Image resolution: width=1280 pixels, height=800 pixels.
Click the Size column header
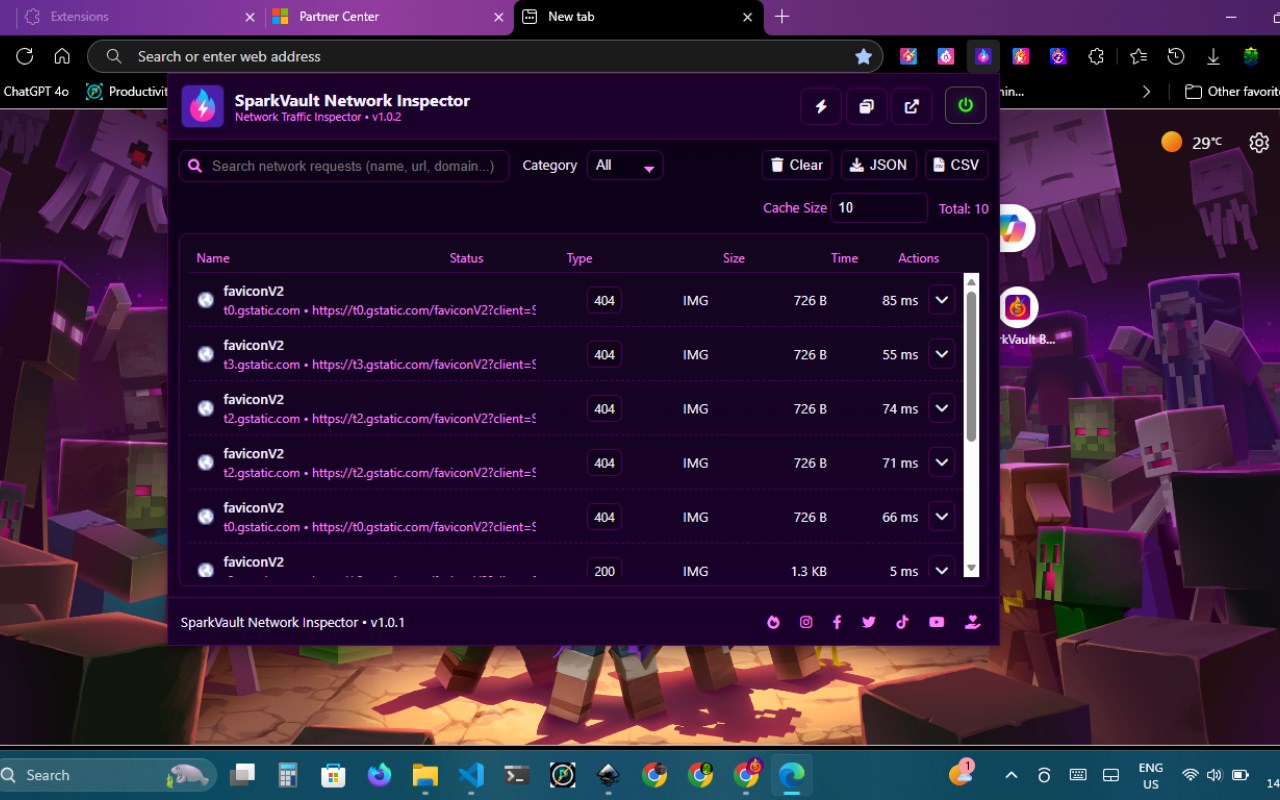(734, 258)
